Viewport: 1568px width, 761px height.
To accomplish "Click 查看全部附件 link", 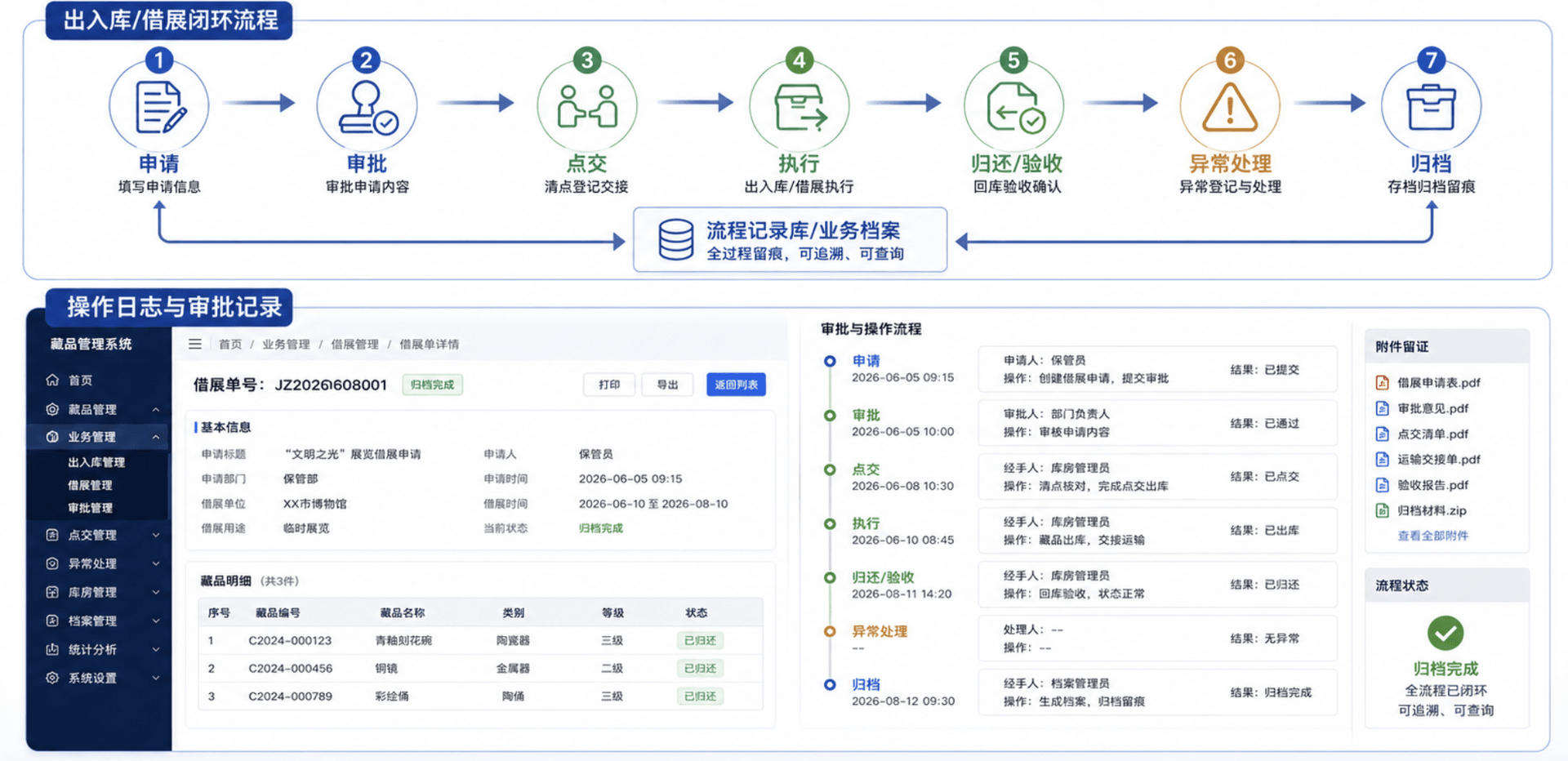I will [1432, 536].
